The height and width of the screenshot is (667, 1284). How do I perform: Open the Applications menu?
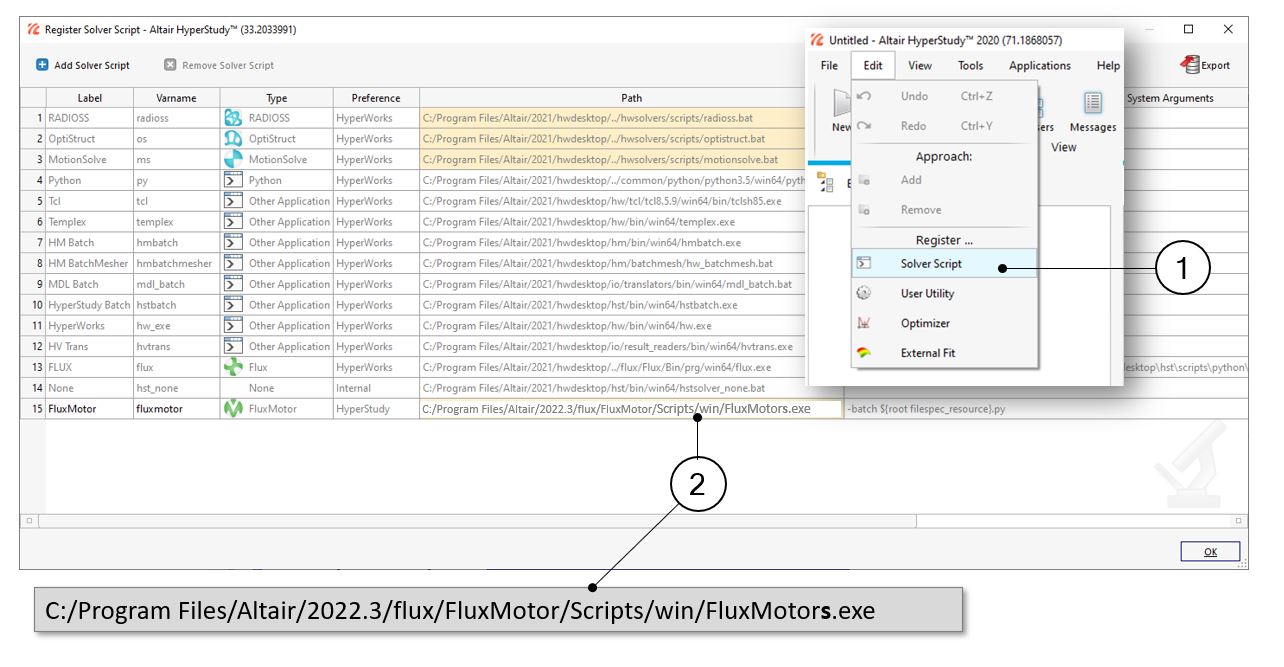click(x=1039, y=66)
